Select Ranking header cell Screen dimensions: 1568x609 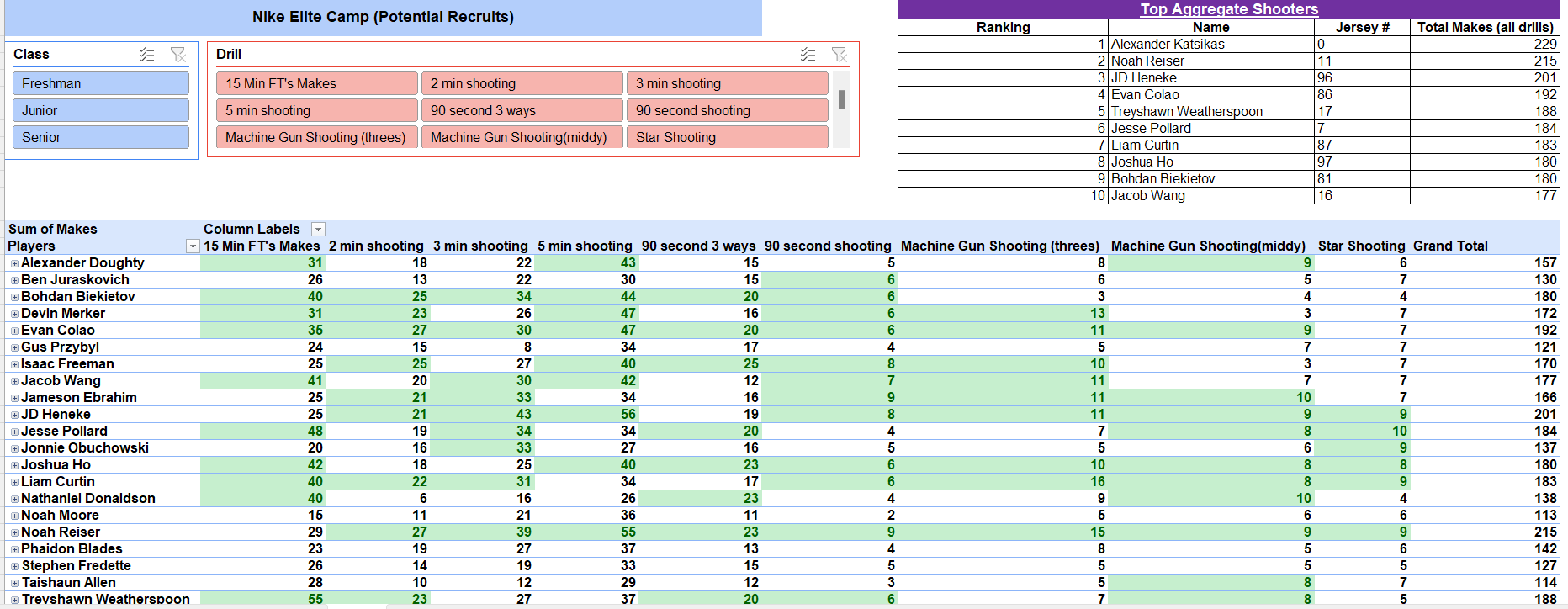pos(1003,27)
